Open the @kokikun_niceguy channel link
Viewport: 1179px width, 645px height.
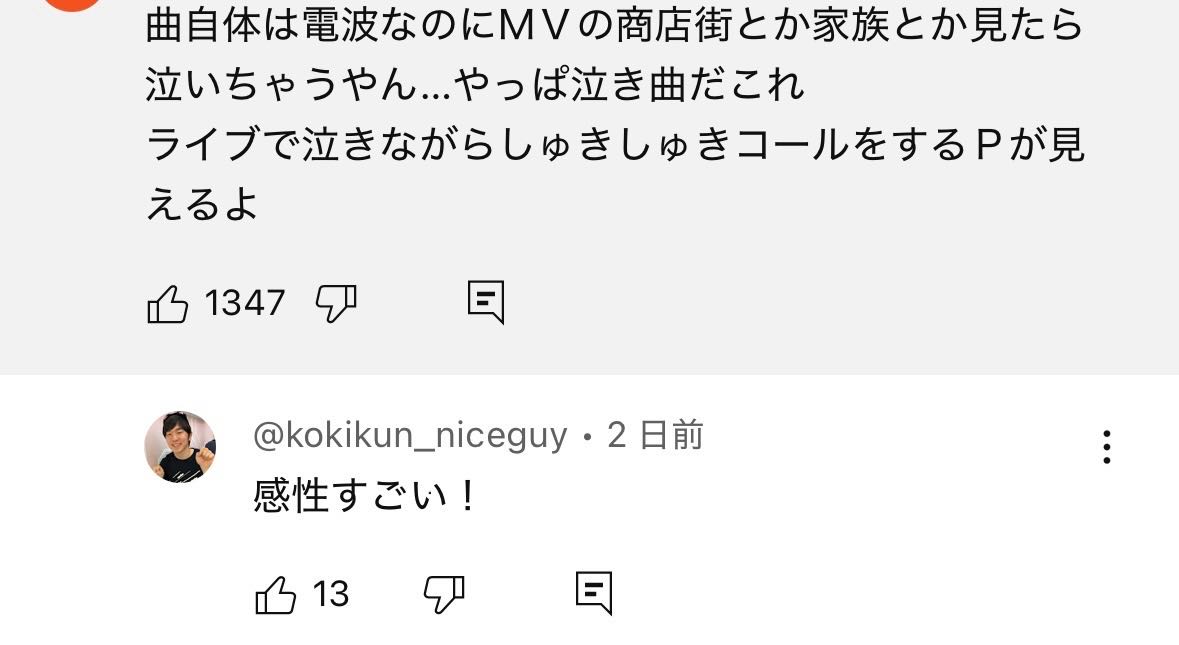(410, 435)
